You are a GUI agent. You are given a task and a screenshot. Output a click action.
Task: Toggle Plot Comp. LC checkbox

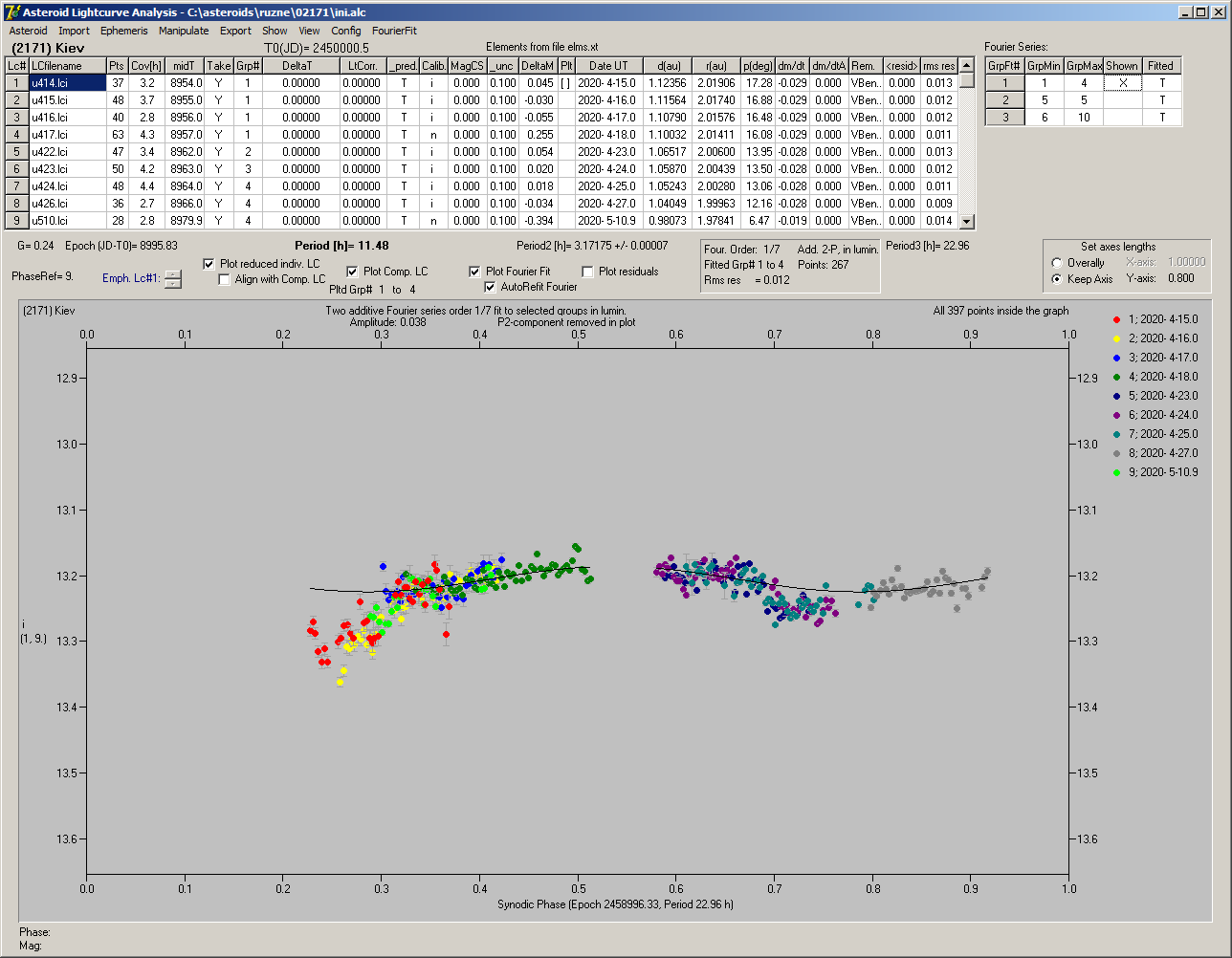pos(352,272)
